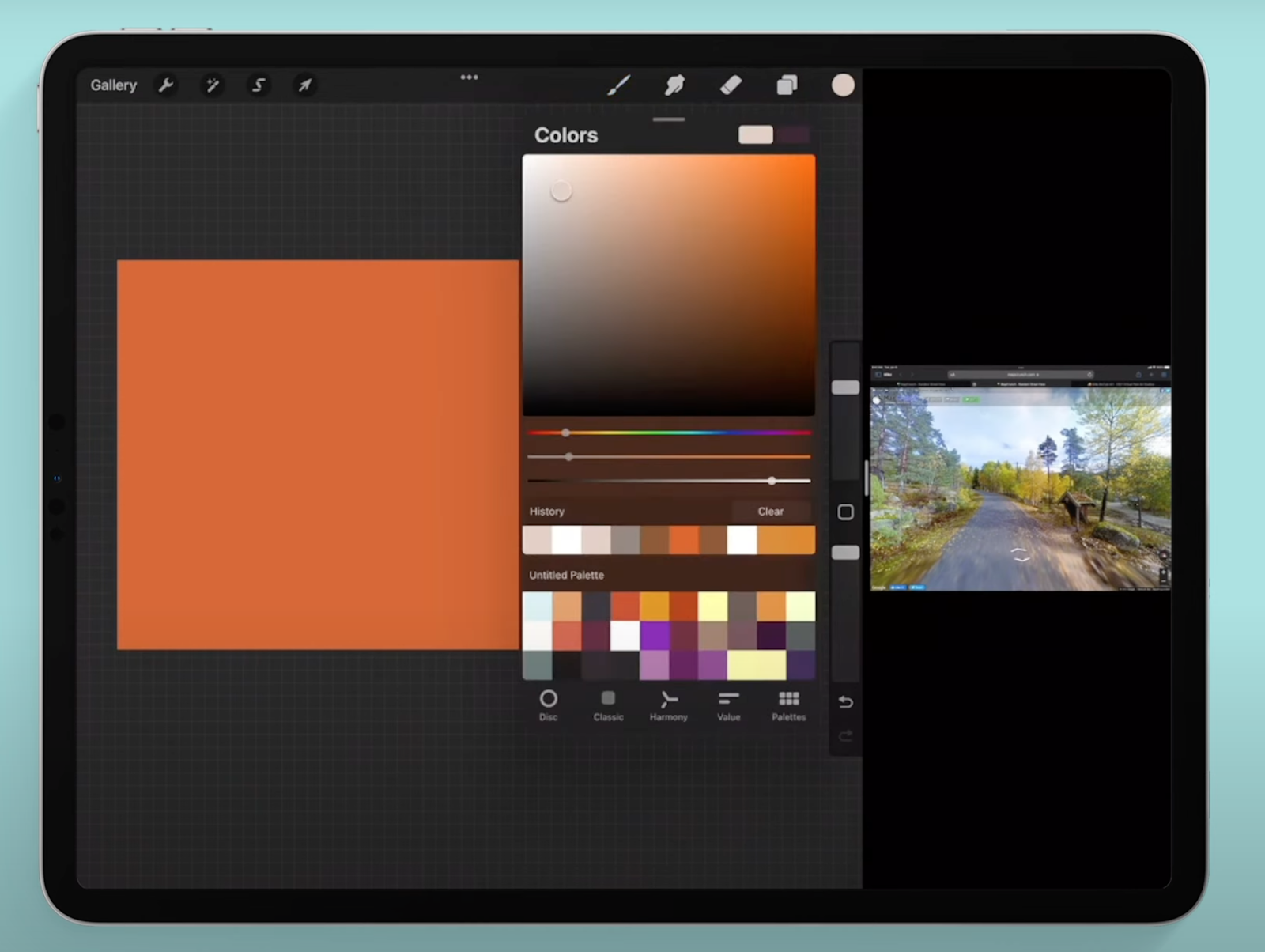Select the primary color chip in the Colors header
Viewport: 1265px width, 952px height.
pos(755,134)
